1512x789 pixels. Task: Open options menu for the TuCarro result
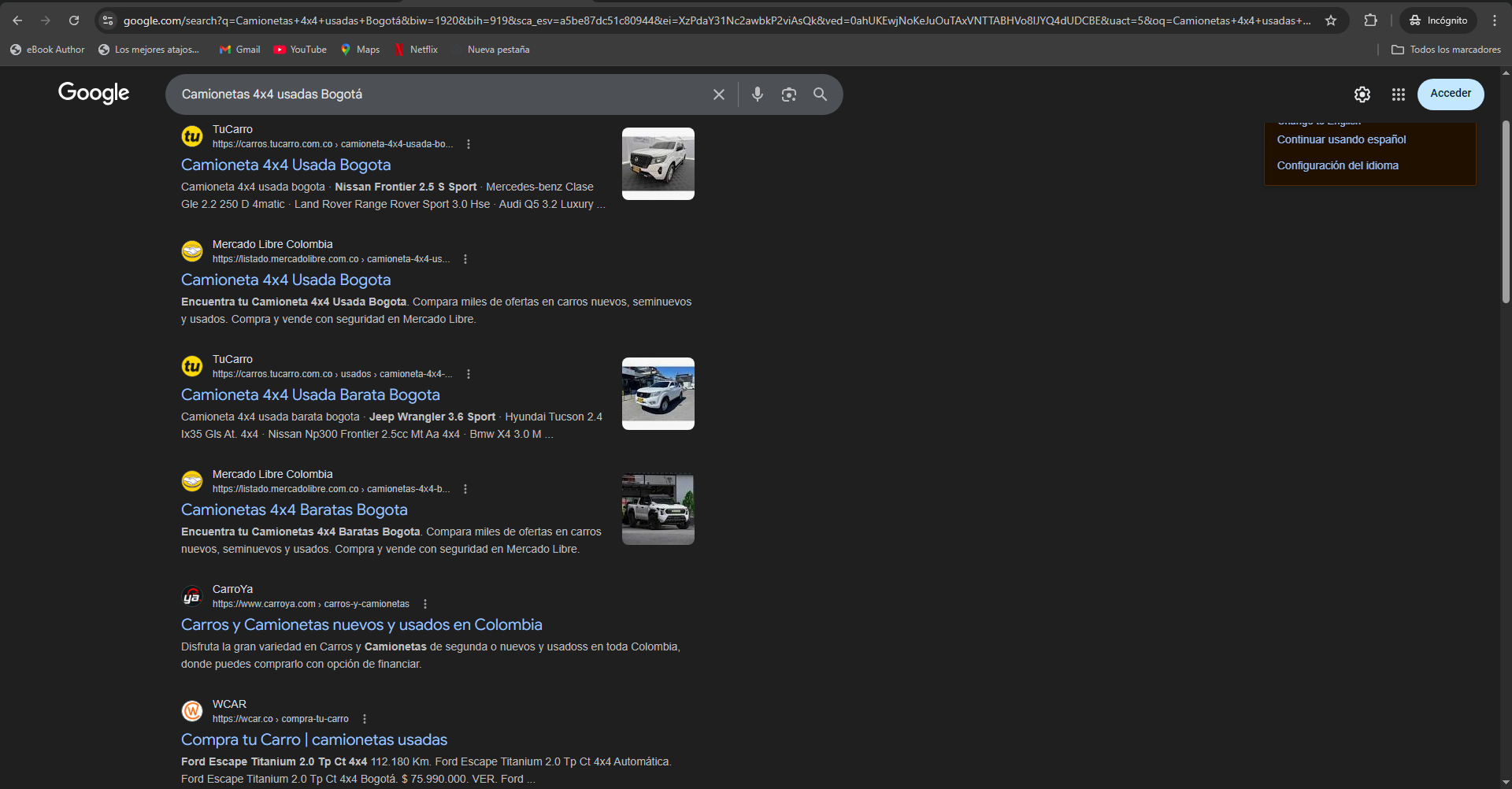pyautogui.click(x=469, y=143)
